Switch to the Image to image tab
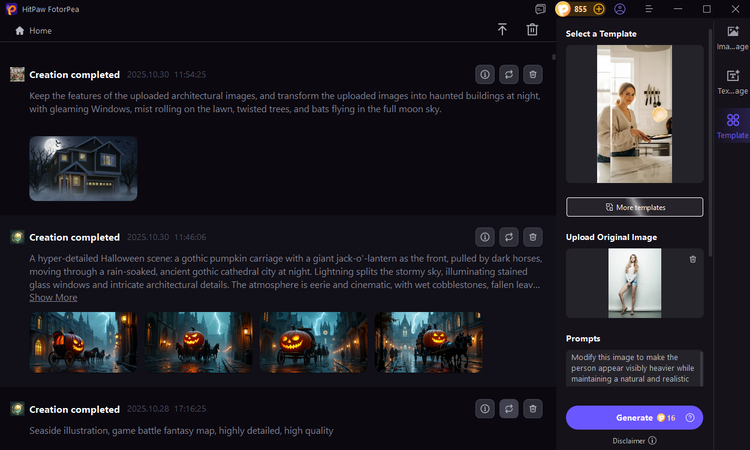750x450 pixels. point(732,38)
